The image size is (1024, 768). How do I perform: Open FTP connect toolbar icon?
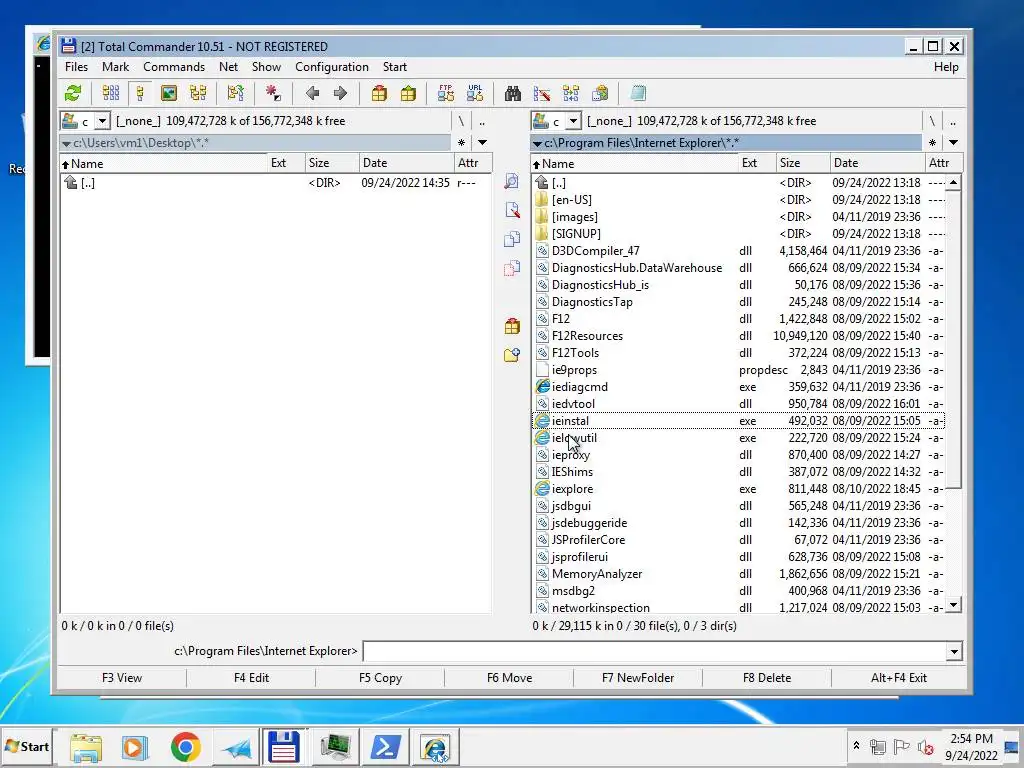click(x=446, y=93)
